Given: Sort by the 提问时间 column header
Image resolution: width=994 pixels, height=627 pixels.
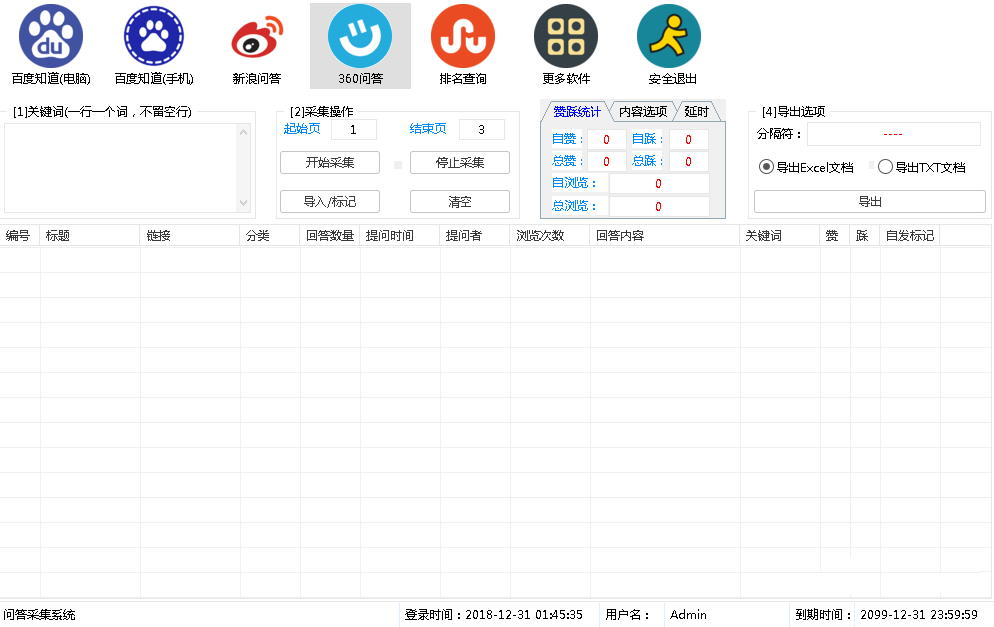Looking at the screenshot, I should click(x=400, y=236).
